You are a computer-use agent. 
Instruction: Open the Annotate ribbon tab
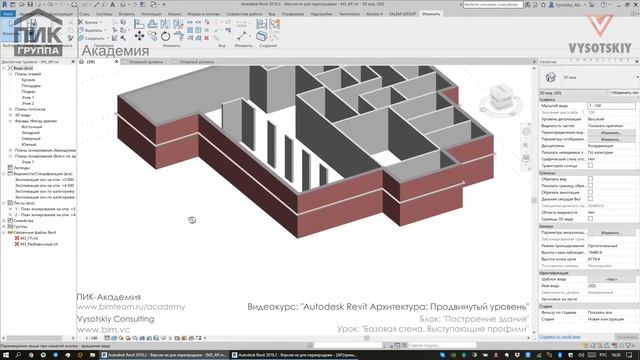(x=151, y=14)
